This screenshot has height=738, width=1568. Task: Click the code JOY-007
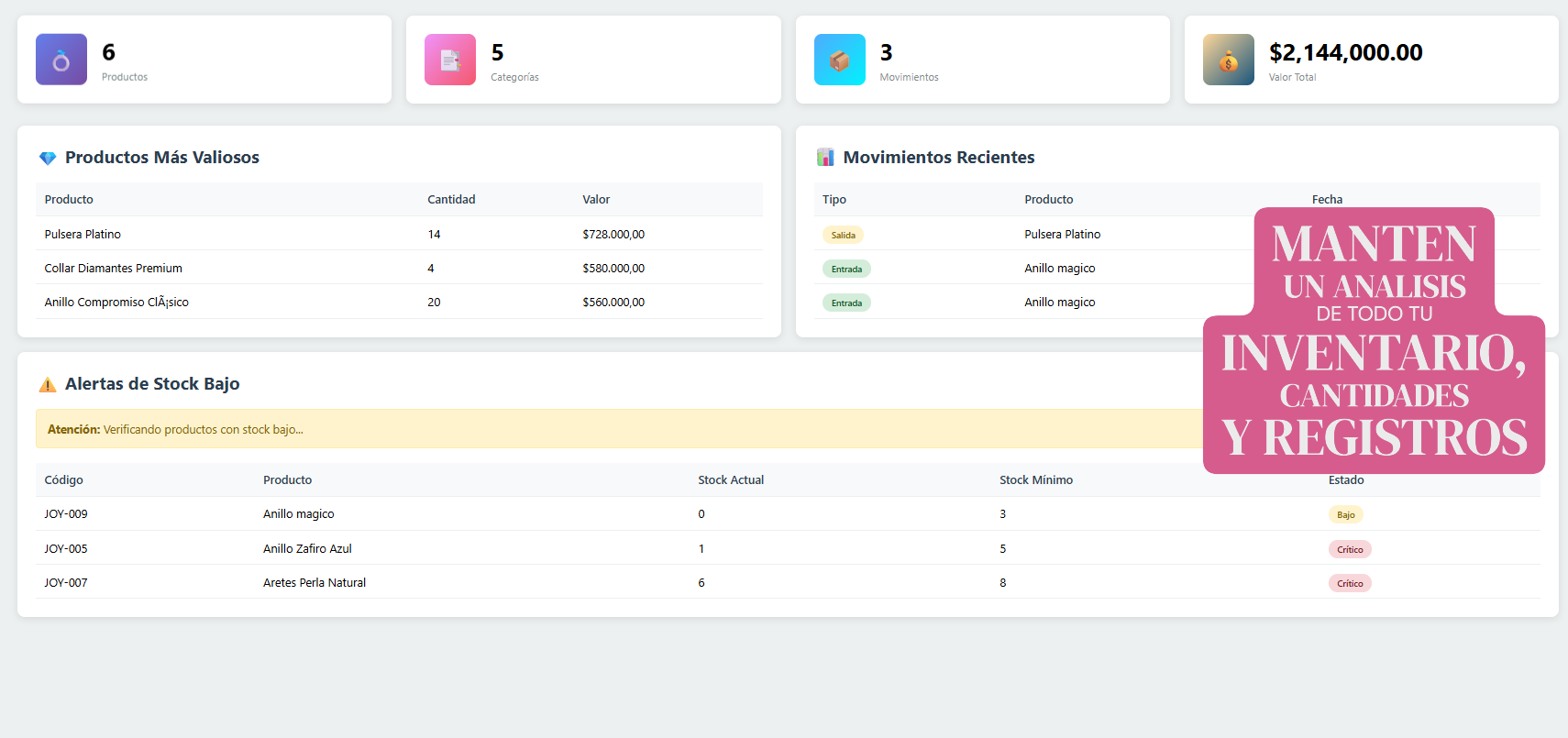click(x=66, y=583)
